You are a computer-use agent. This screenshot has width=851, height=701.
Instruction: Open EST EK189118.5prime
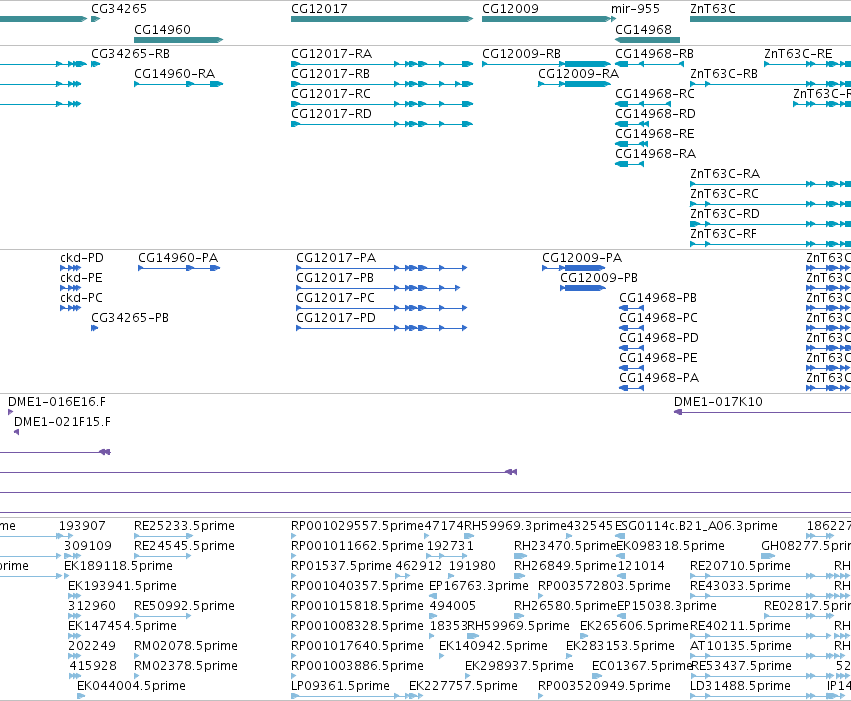(118, 566)
